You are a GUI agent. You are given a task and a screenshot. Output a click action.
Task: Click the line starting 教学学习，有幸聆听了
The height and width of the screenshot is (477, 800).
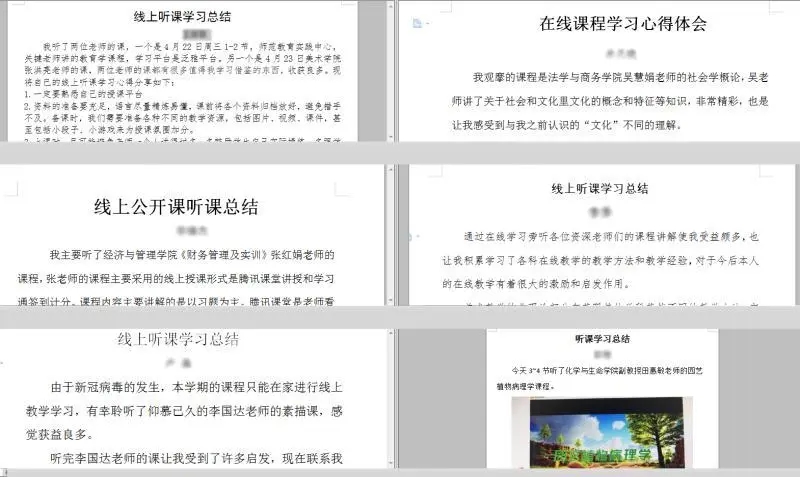tap(196, 408)
